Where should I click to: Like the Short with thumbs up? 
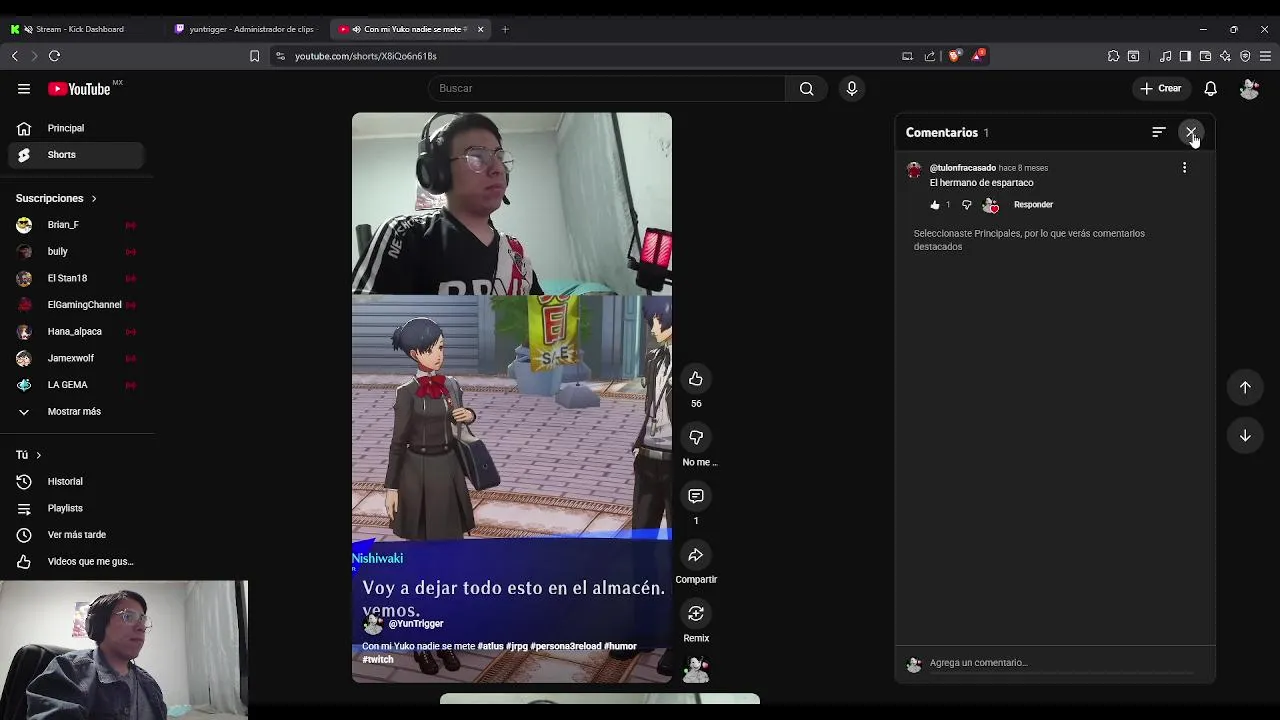click(x=696, y=378)
